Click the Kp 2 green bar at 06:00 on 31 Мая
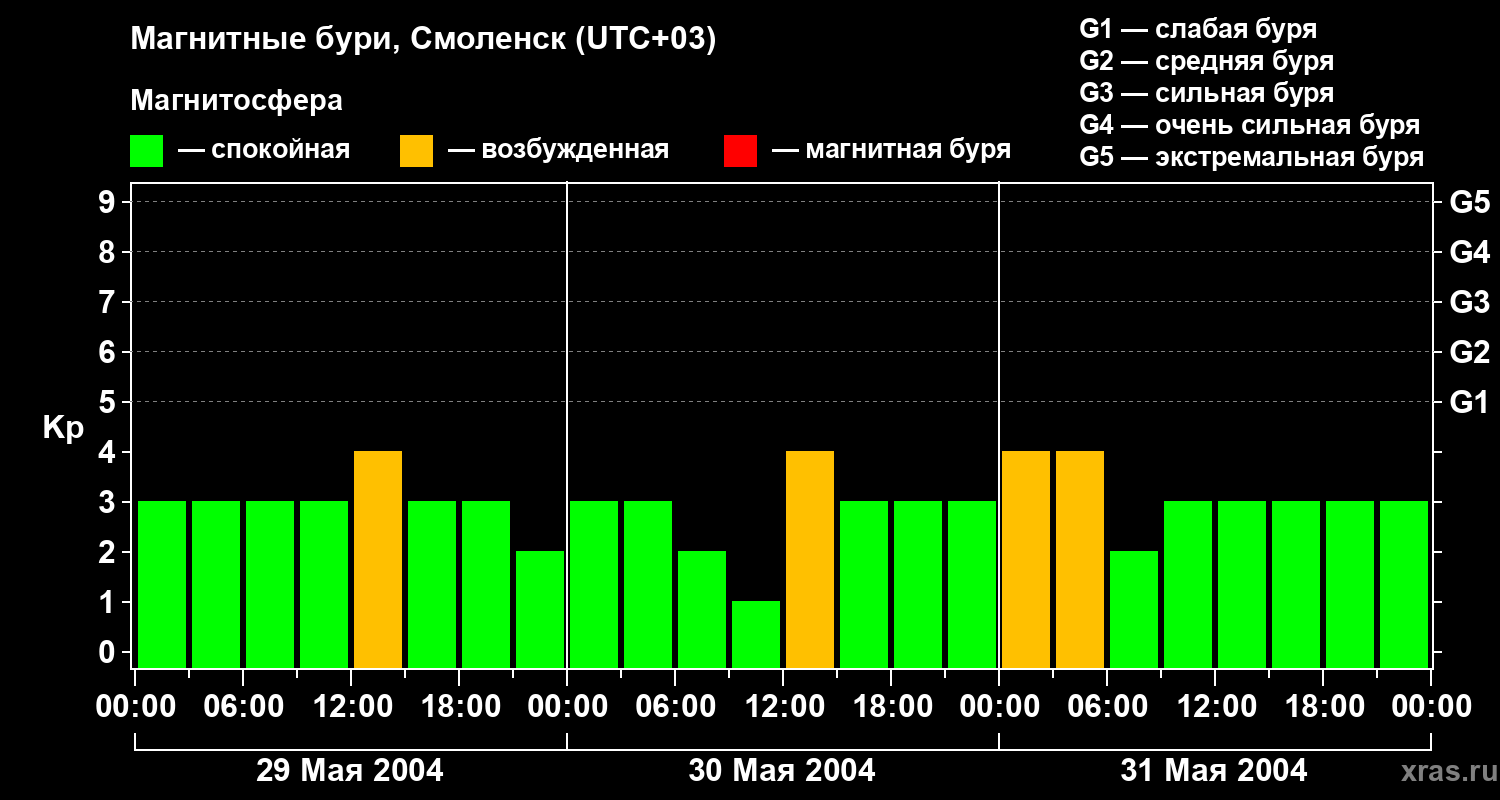 pyautogui.click(x=1134, y=609)
